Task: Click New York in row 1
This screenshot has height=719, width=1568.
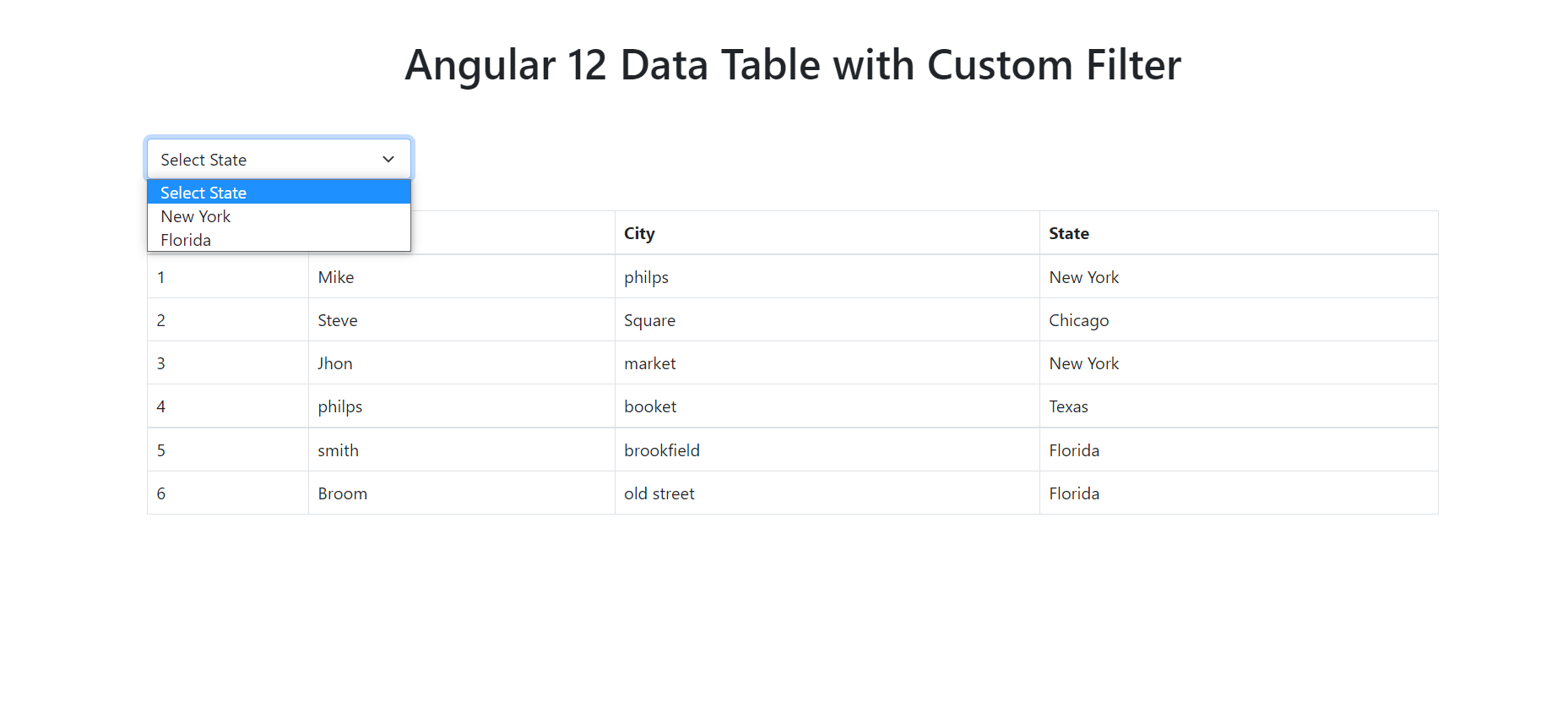Action: click(1083, 276)
